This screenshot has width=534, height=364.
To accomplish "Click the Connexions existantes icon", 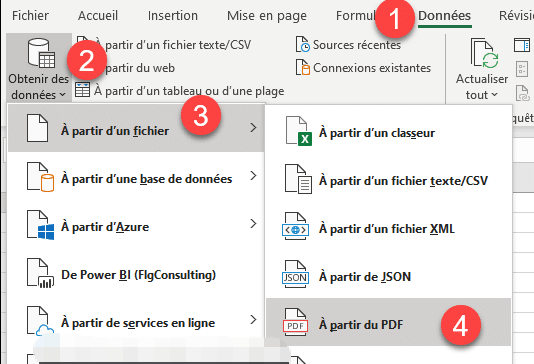I will [302, 67].
